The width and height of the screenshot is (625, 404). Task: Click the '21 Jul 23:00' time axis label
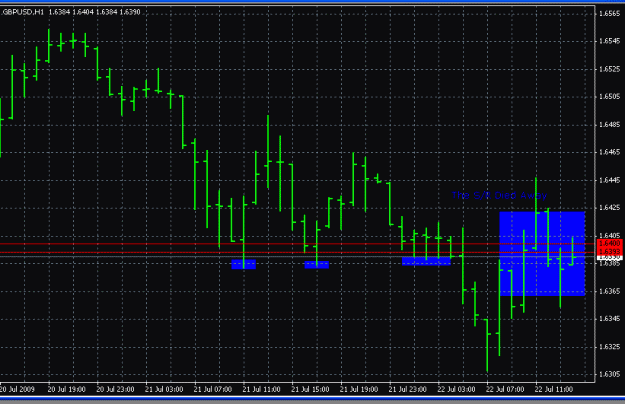click(407, 389)
